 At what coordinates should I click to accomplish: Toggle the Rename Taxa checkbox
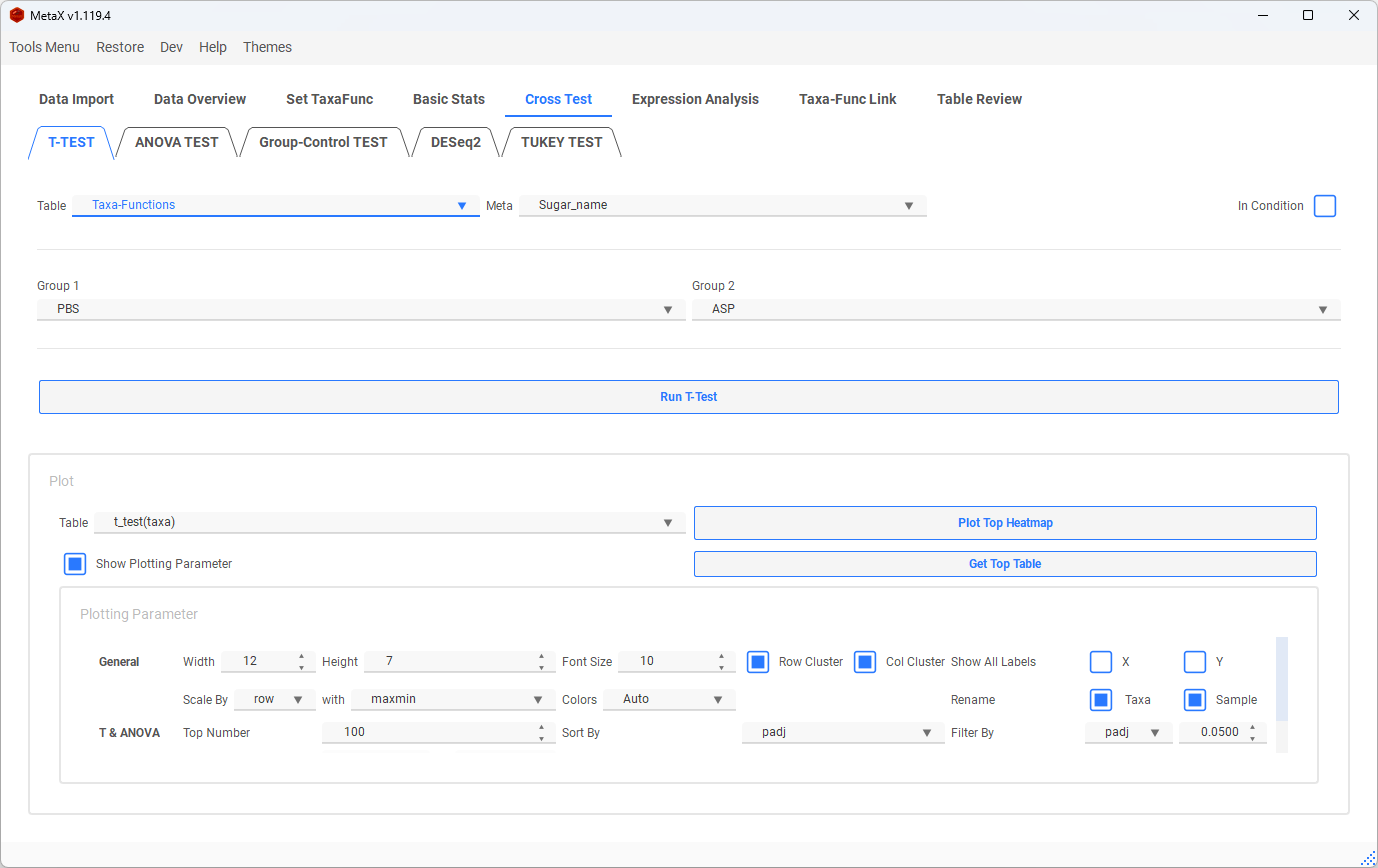click(1101, 700)
